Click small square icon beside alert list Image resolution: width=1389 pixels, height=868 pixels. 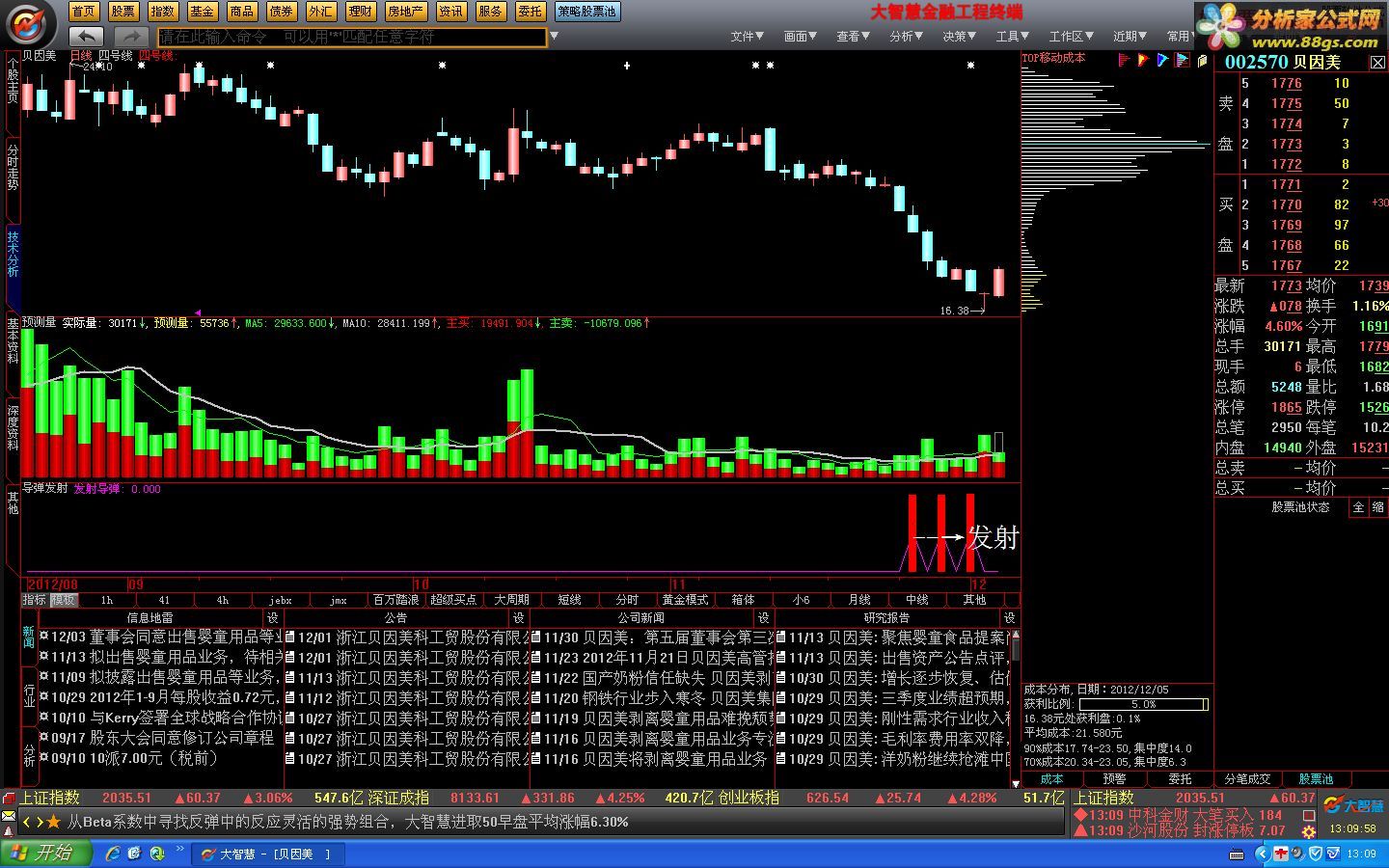pos(1309,815)
